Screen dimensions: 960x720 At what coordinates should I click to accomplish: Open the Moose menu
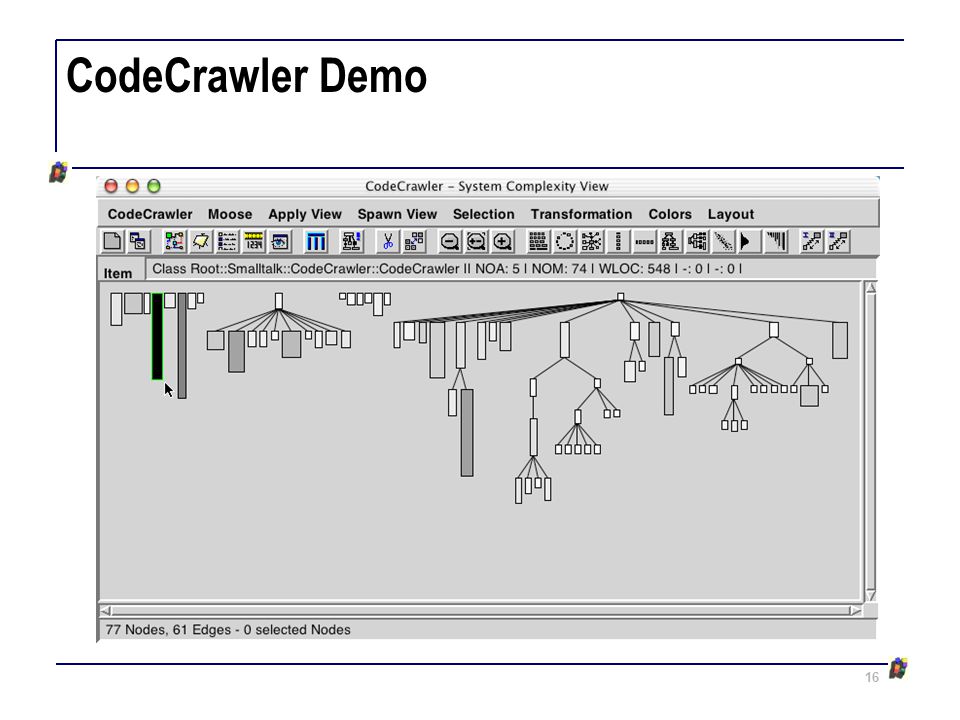tap(230, 214)
